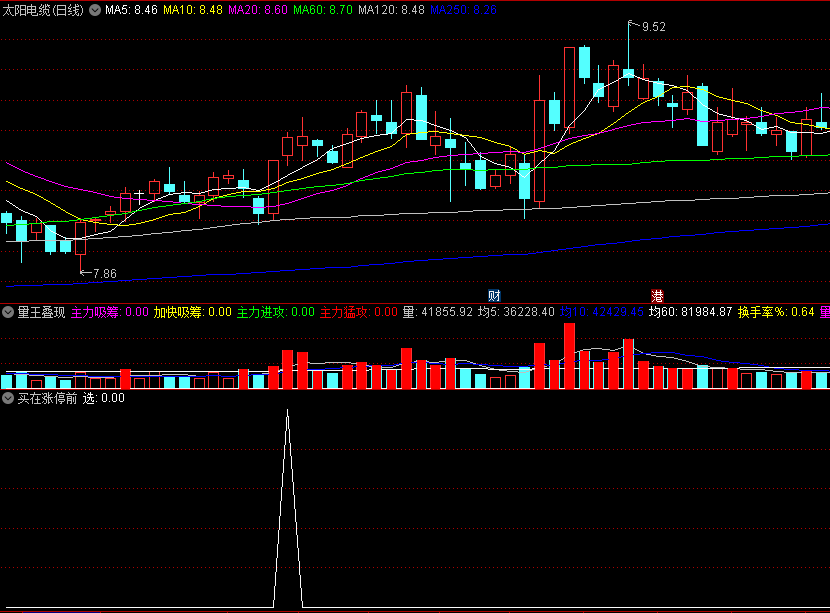
Task: Click the 量: 41855.92 volume value
Action: (x=438, y=312)
